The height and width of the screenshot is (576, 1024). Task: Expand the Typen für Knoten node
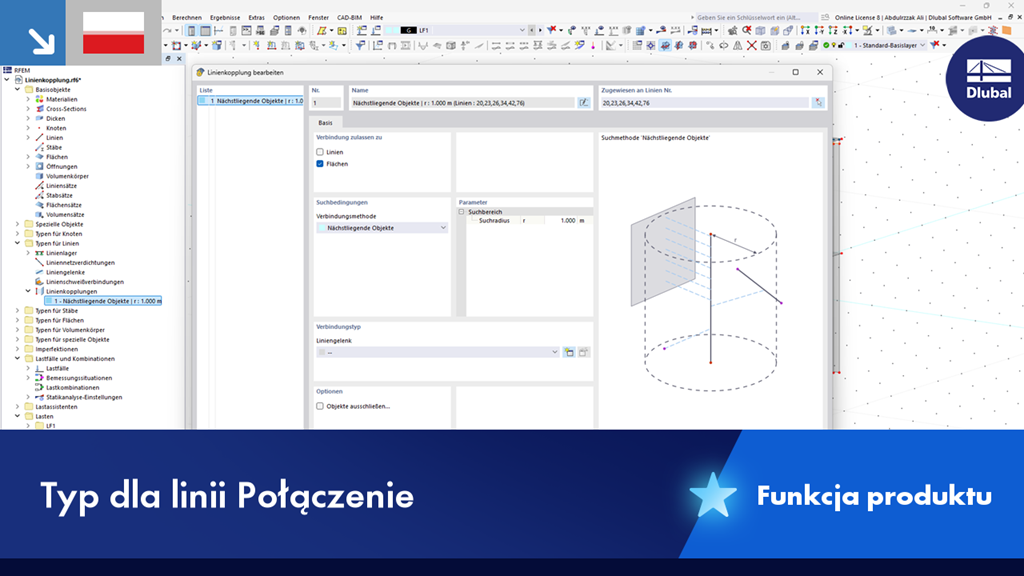coord(18,234)
